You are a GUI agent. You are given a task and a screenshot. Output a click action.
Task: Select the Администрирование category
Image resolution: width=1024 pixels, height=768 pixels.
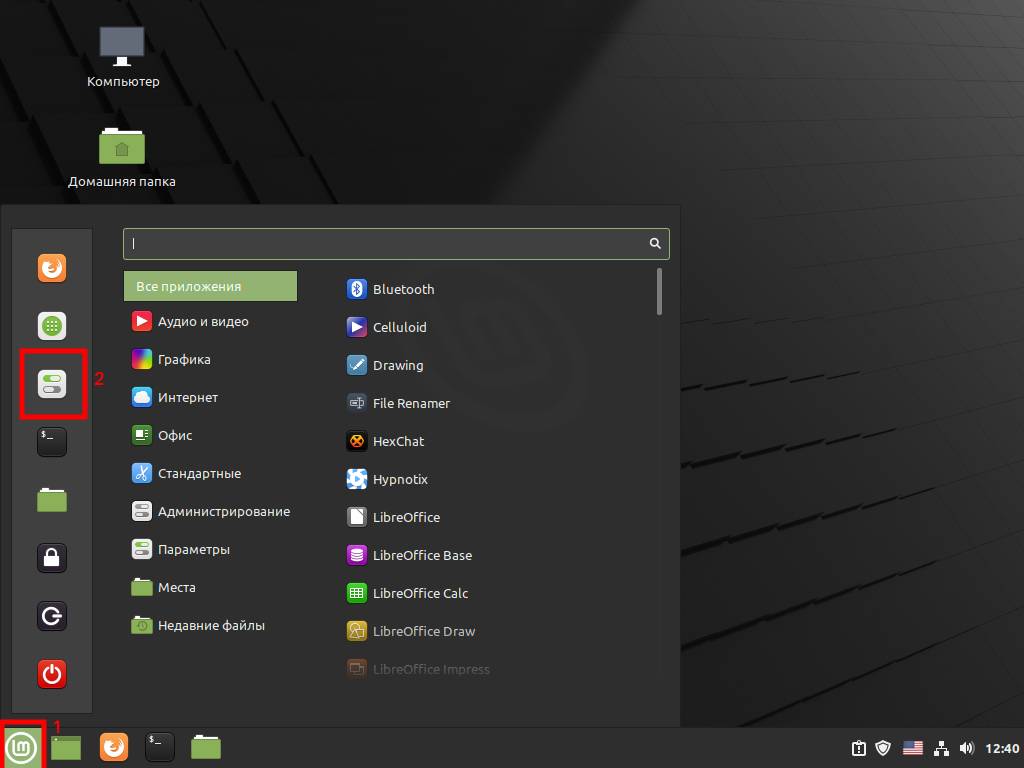(223, 512)
